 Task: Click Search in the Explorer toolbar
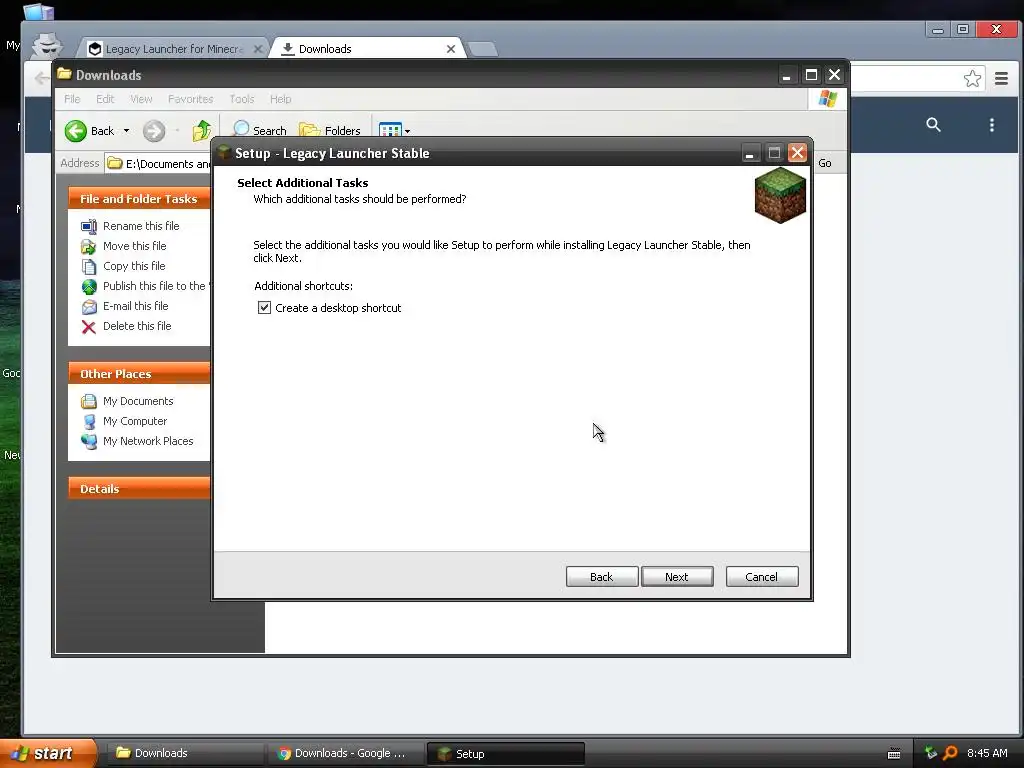click(259, 129)
